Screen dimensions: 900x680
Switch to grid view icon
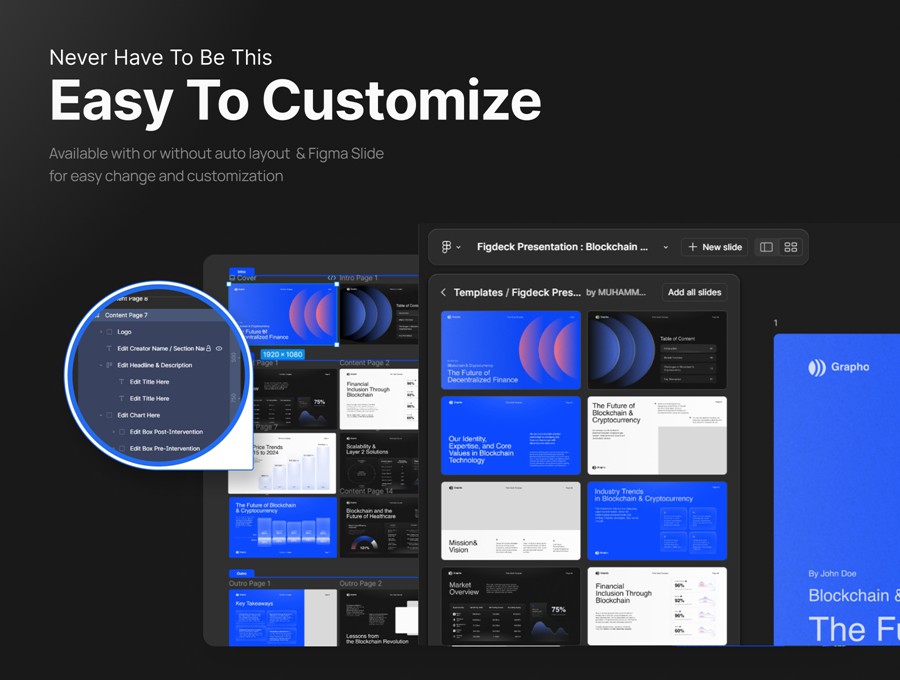(x=791, y=247)
